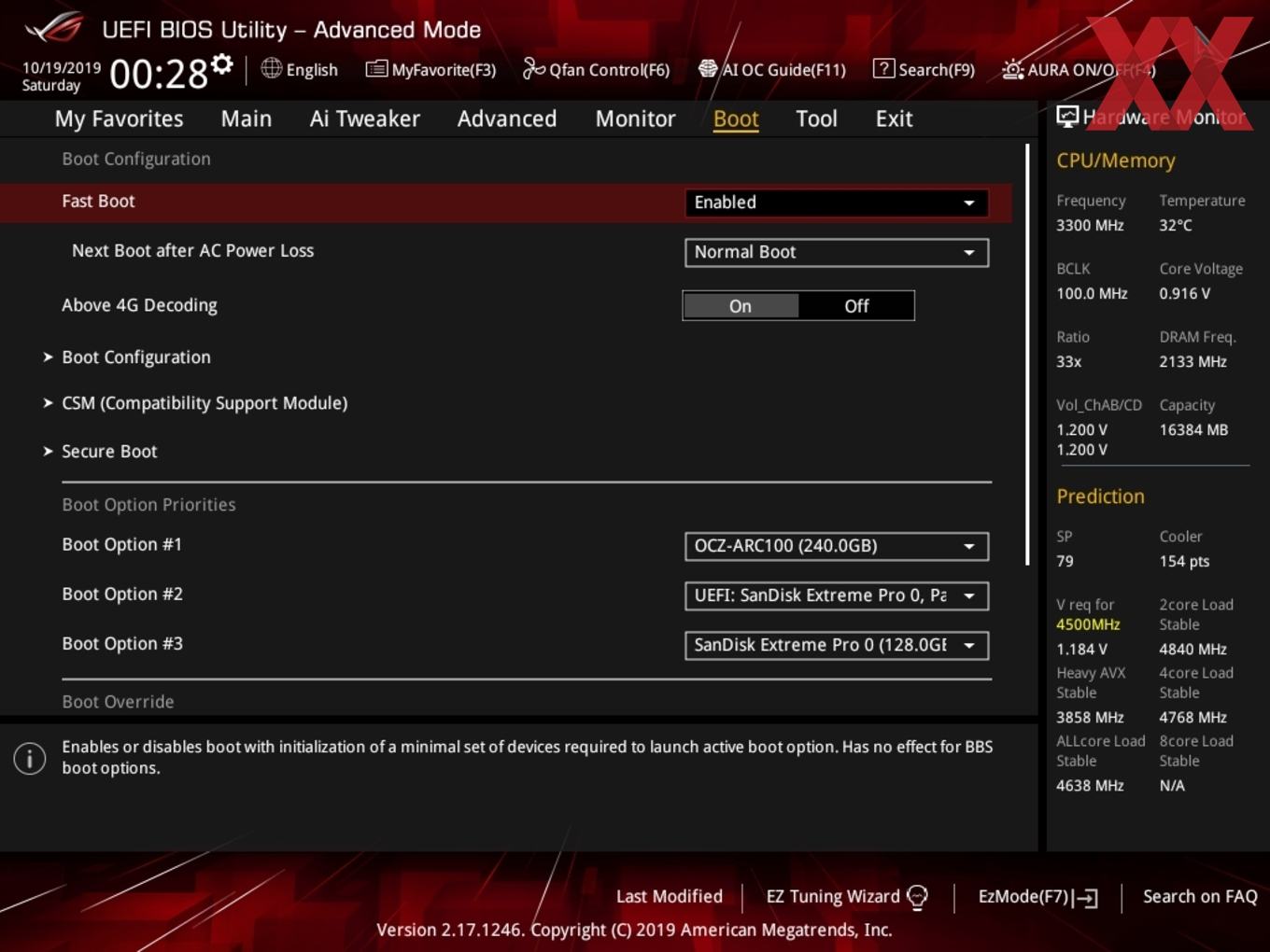Click the settings list scrollbar
The width and height of the screenshot is (1270, 952).
pos(1027,355)
